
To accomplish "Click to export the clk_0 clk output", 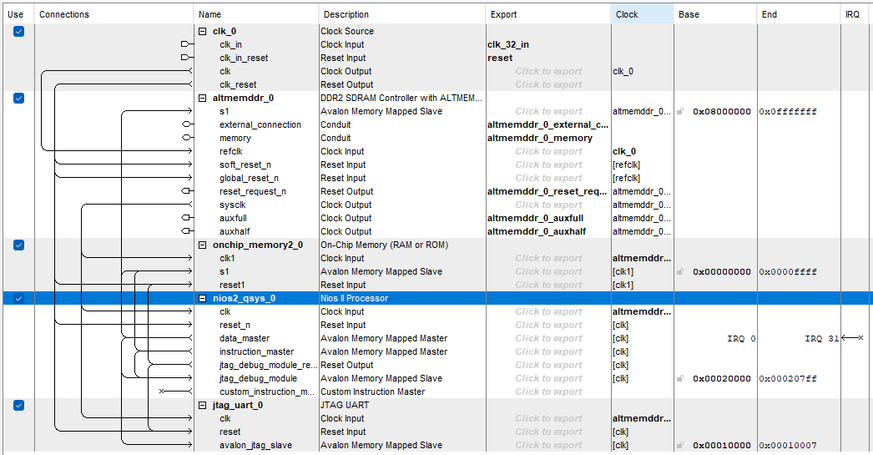I will 548,71.
